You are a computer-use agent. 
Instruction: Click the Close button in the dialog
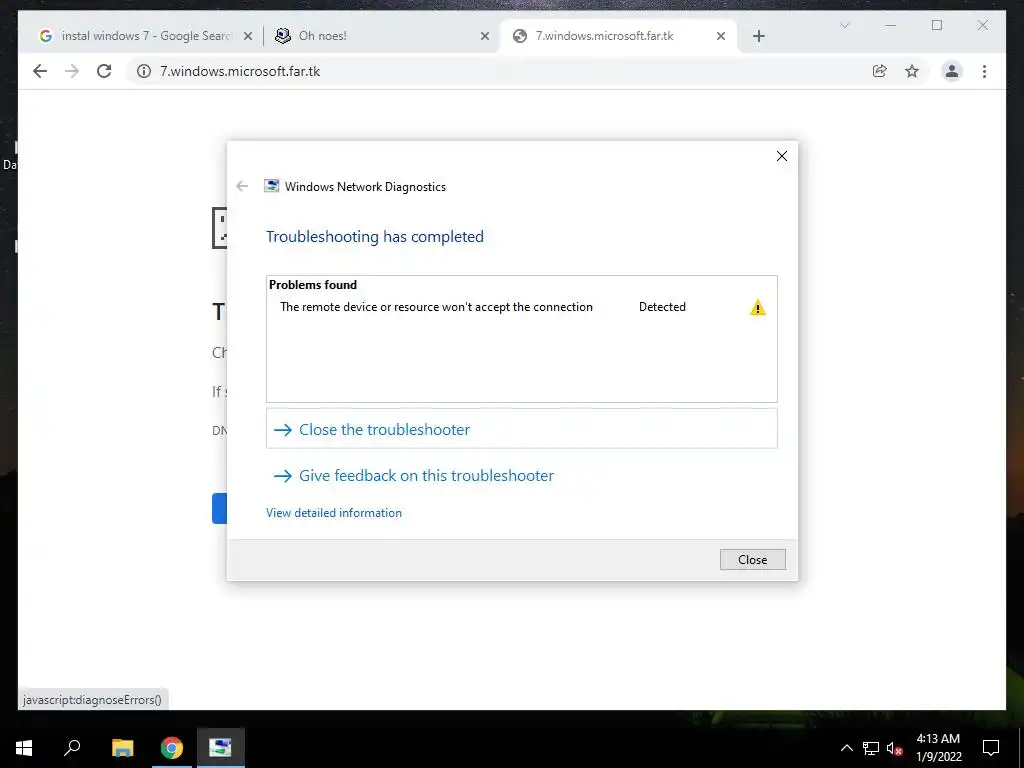(752, 560)
